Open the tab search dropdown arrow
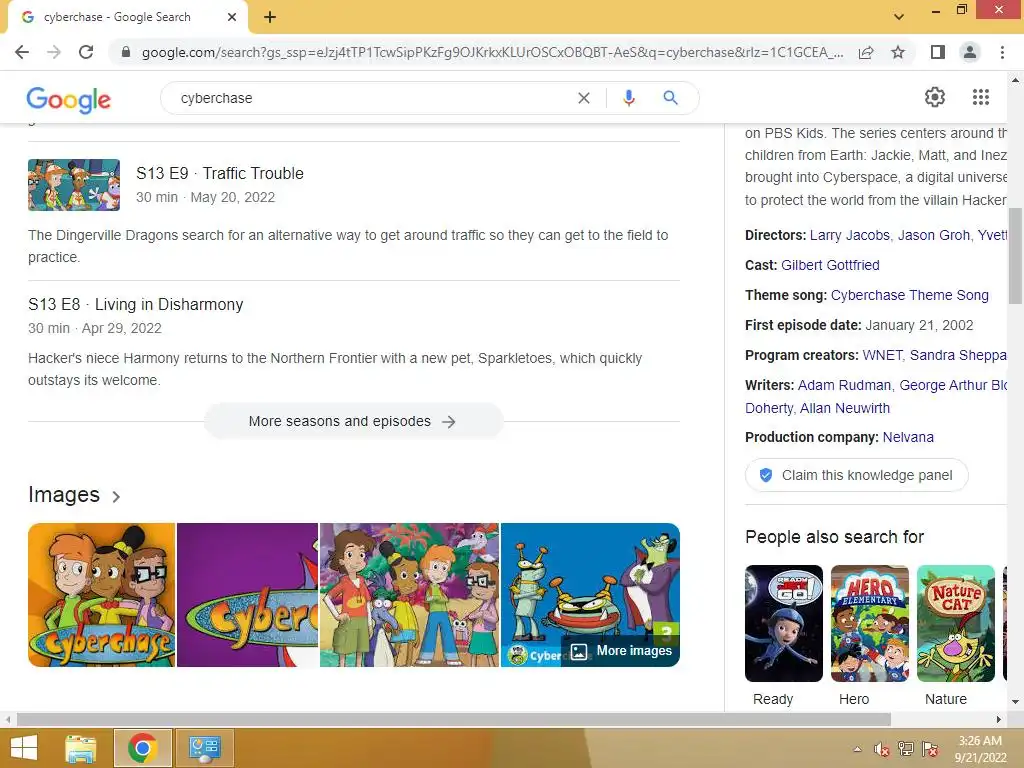1024x768 pixels. click(x=899, y=16)
